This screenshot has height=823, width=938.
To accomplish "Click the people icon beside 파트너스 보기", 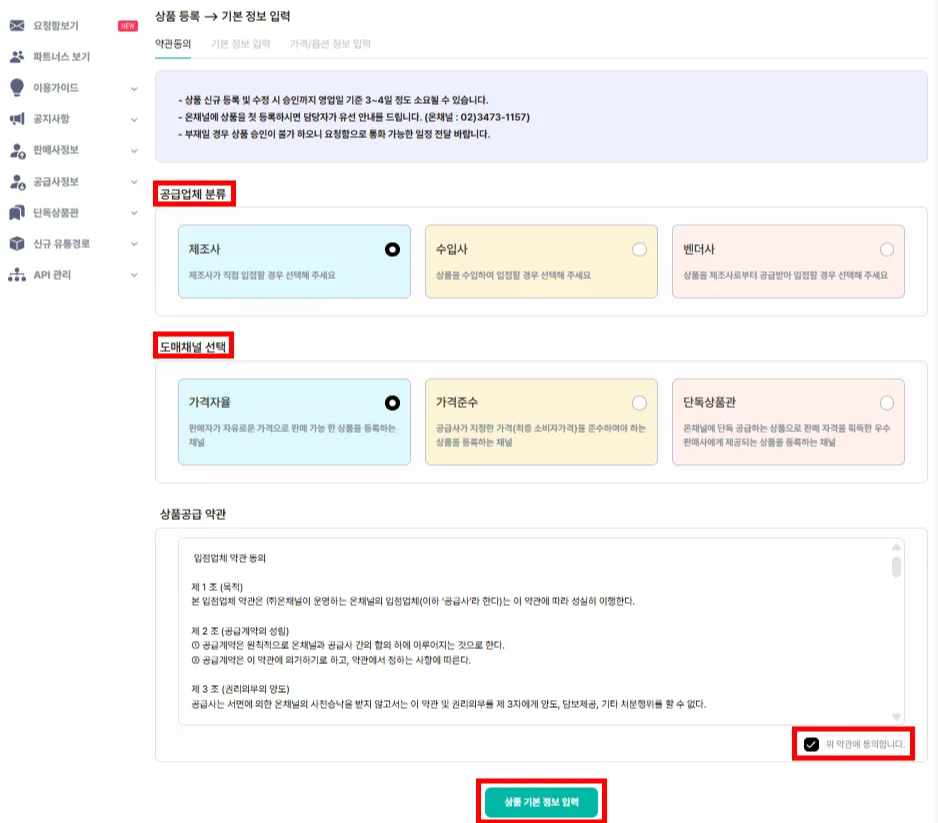I will click(17, 56).
